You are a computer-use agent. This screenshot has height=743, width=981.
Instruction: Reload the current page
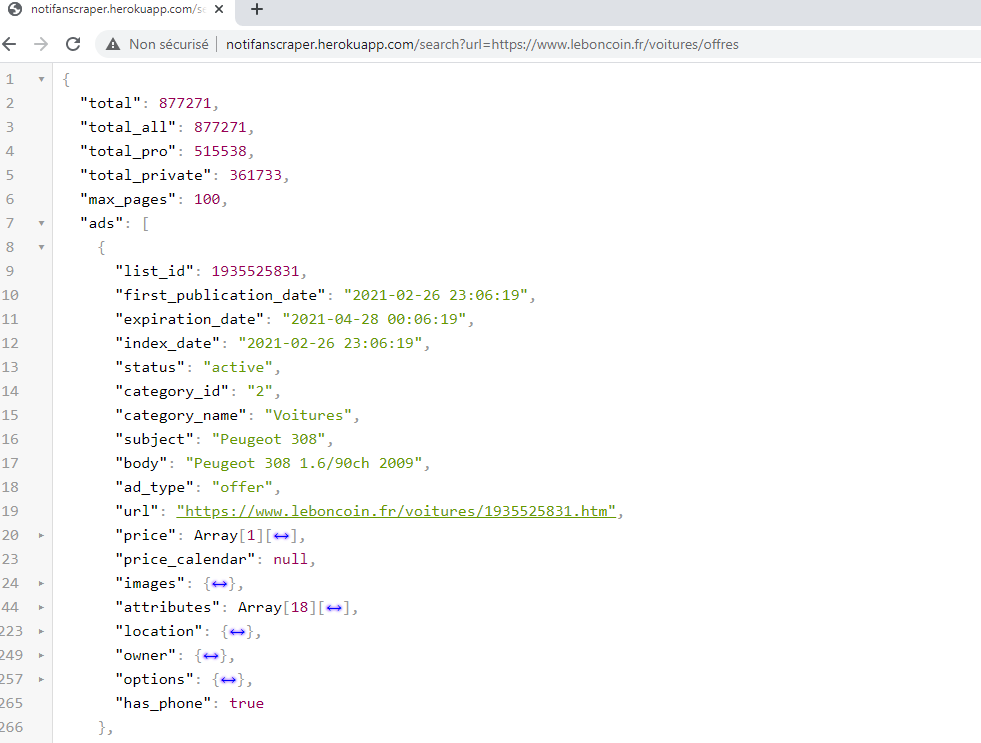[x=73, y=44]
